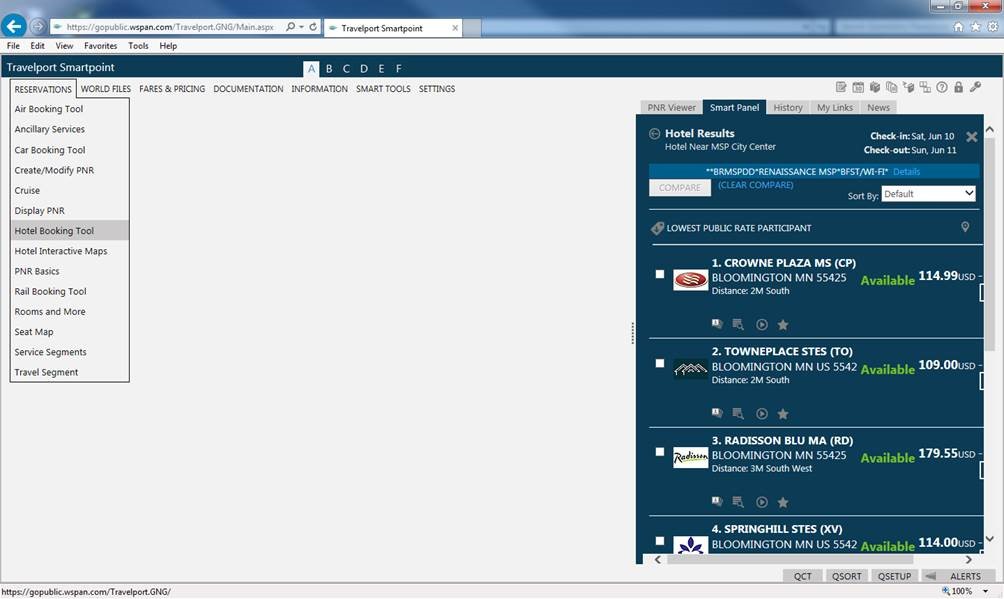This screenshot has width=1004, height=599.
Task: Open the zoom level 100% dropdown arrow
Action: (x=985, y=591)
